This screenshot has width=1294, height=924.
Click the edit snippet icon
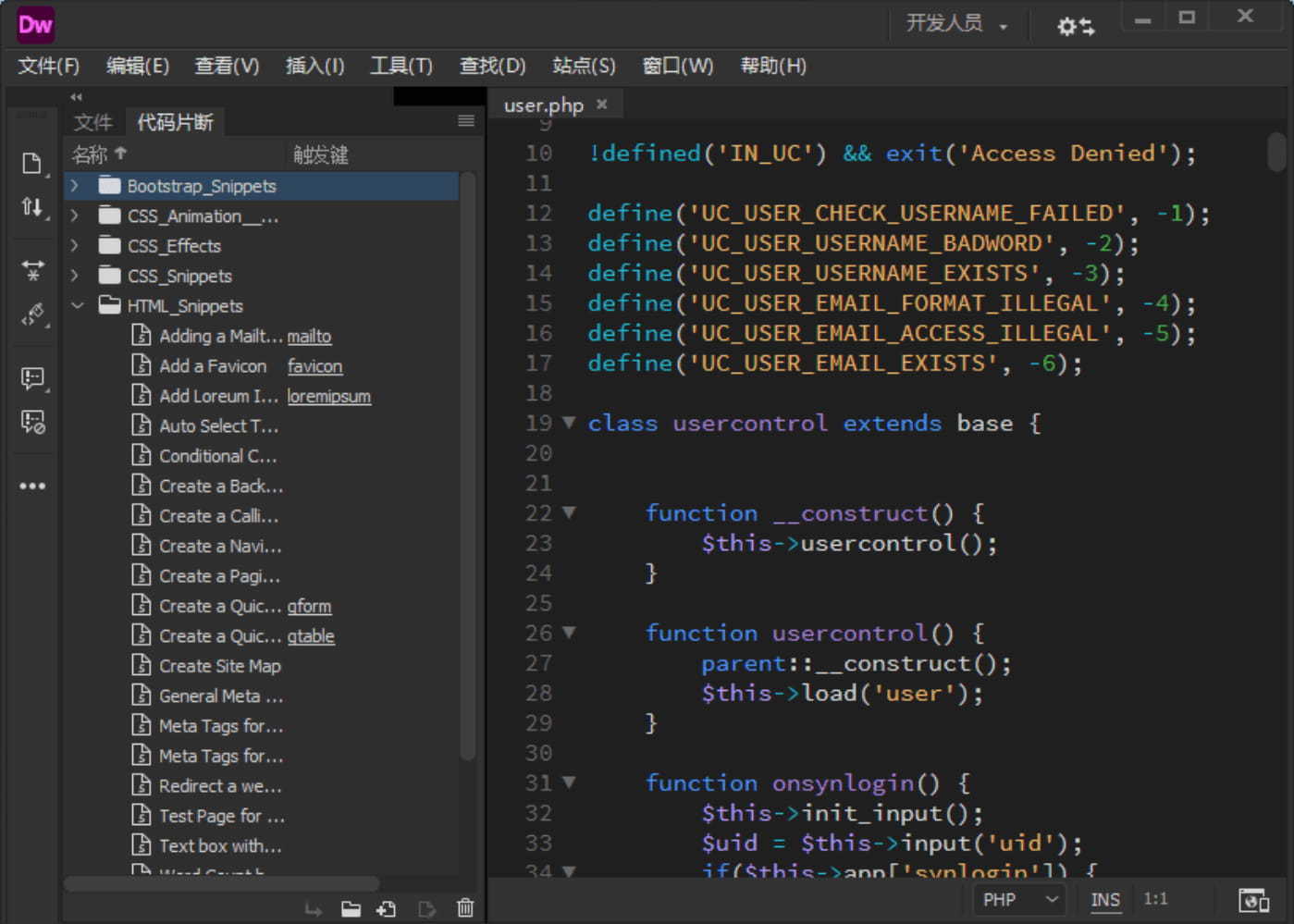tap(426, 908)
